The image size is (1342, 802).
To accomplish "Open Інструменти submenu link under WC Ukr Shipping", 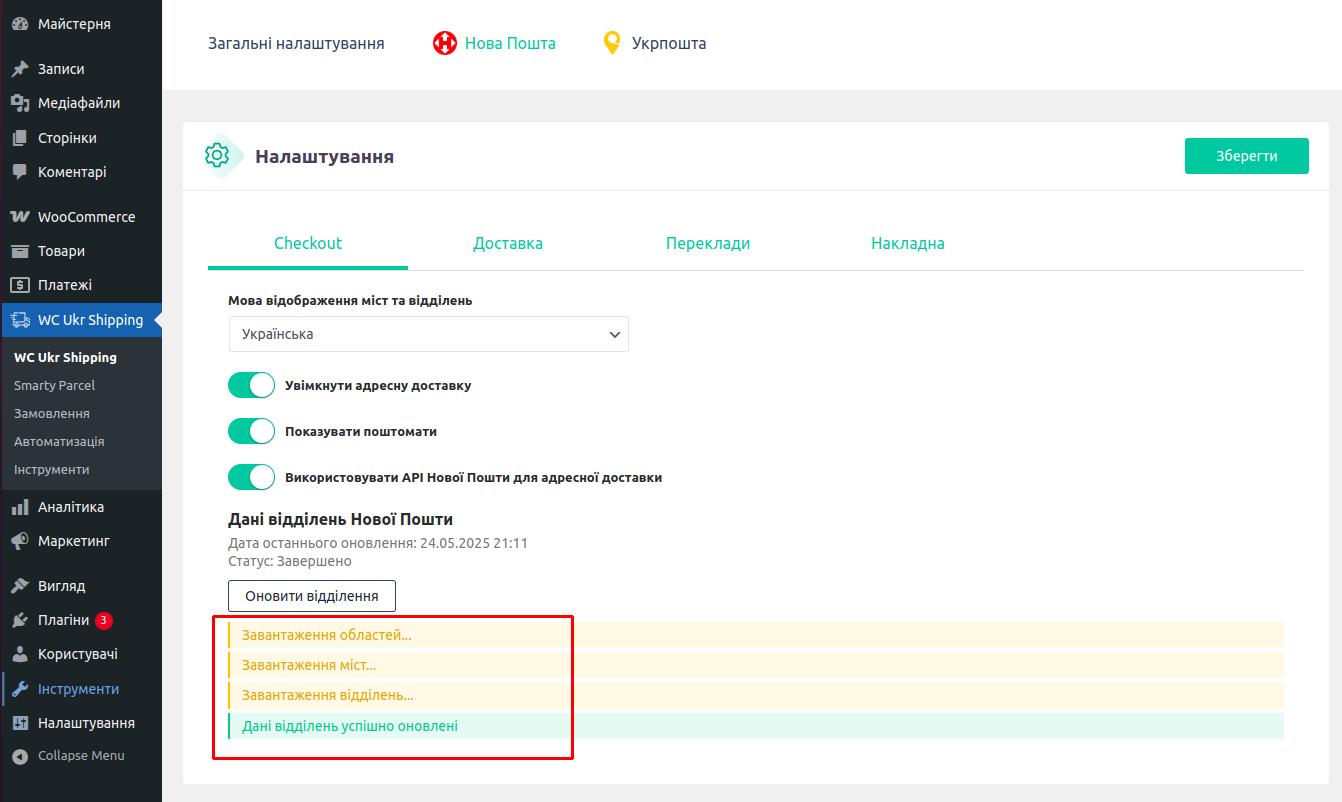I will point(52,469).
